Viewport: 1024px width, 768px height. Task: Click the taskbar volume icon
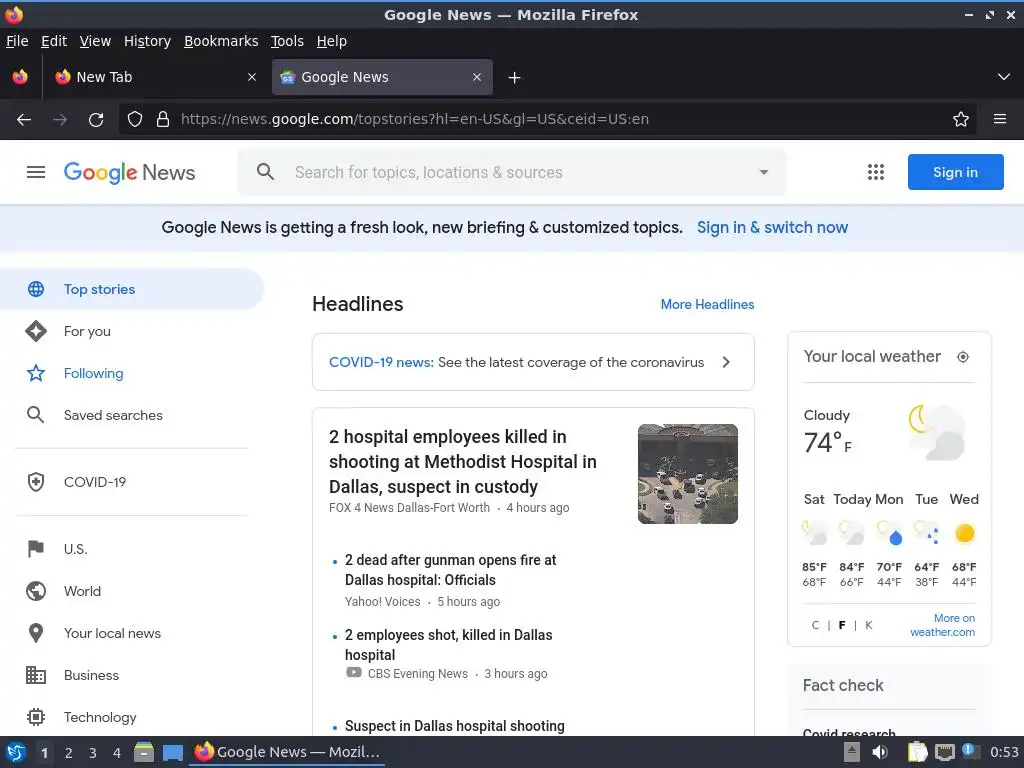pos(880,752)
